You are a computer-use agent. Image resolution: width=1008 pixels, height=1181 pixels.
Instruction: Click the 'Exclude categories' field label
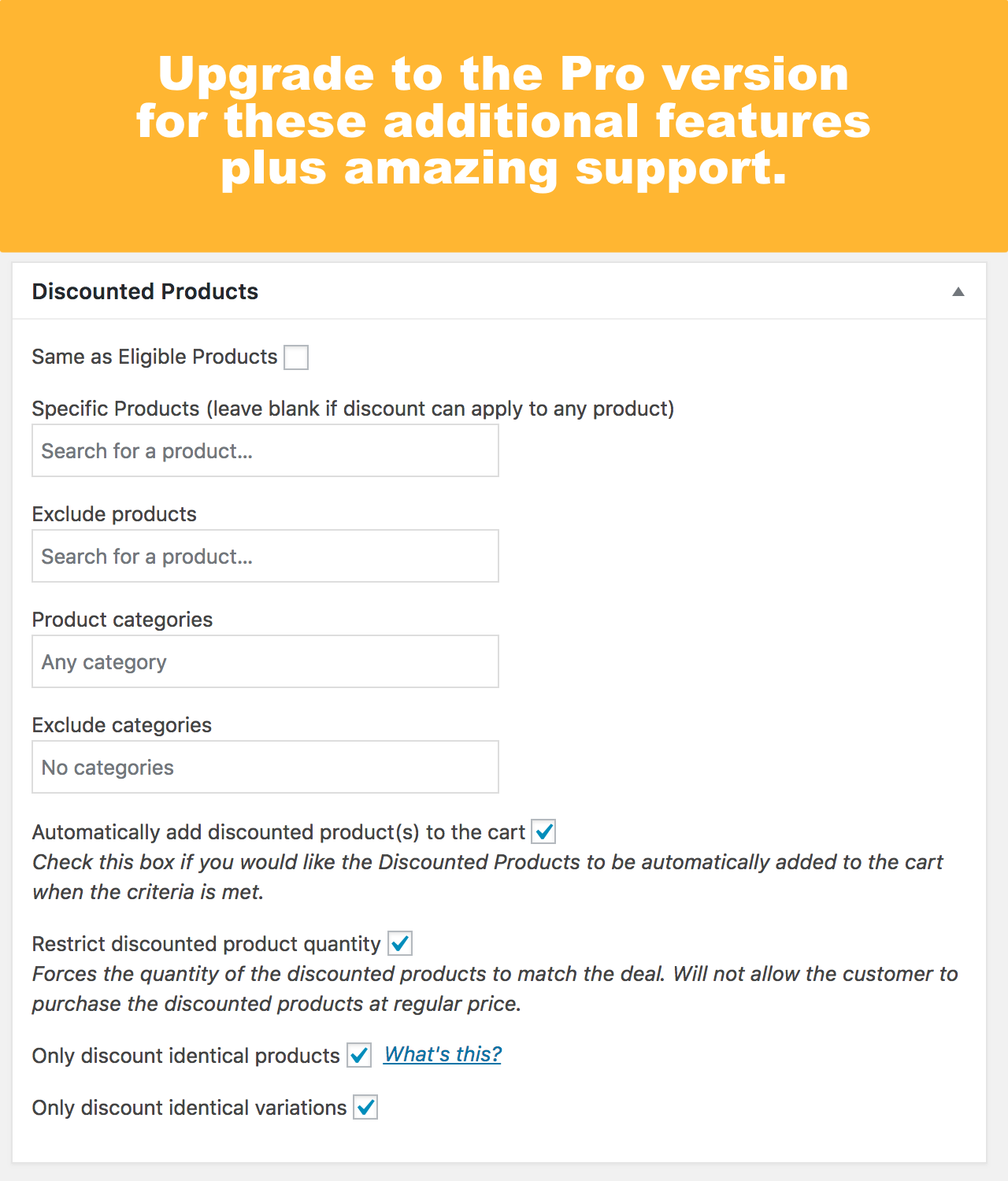[x=122, y=725]
